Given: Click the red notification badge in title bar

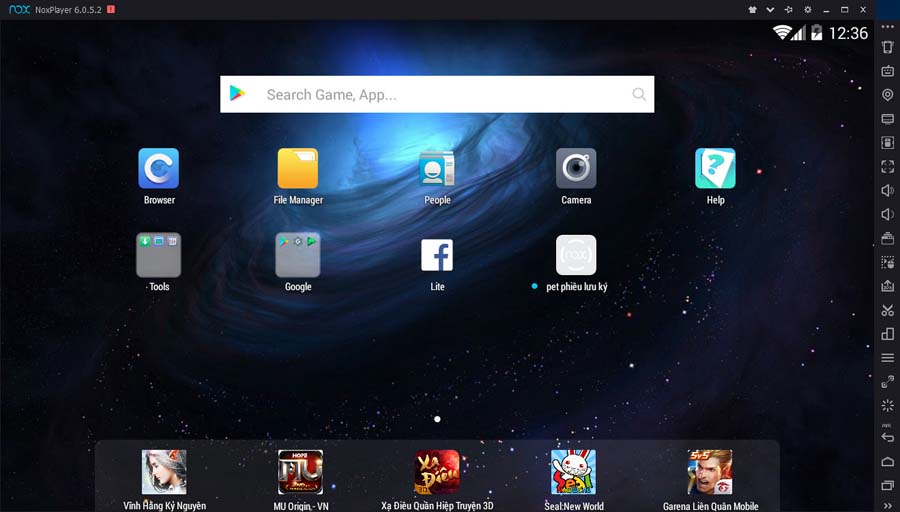Looking at the screenshot, I should [x=111, y=9].
